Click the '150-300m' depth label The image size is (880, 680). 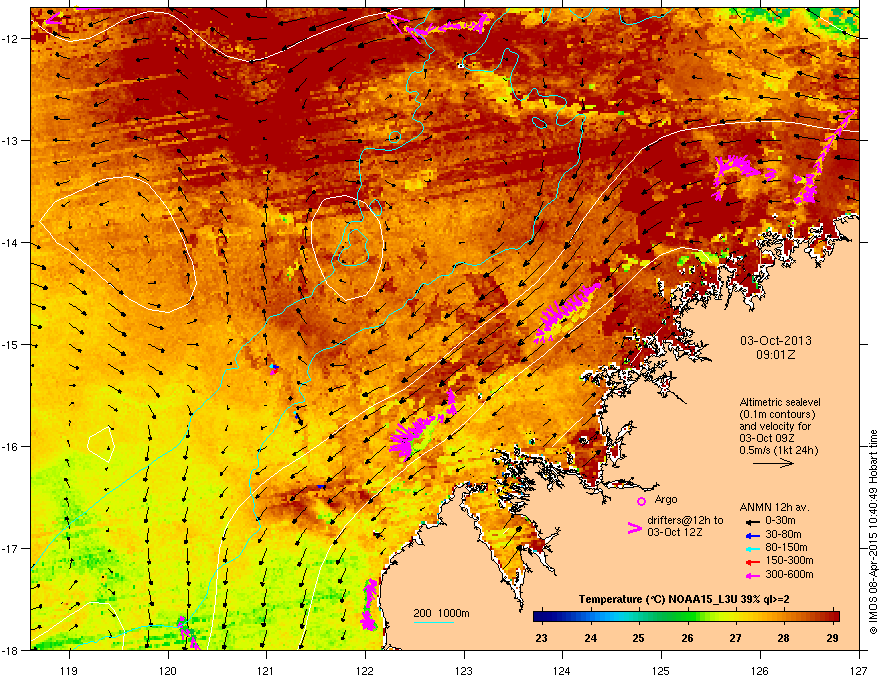click(789, 560)
